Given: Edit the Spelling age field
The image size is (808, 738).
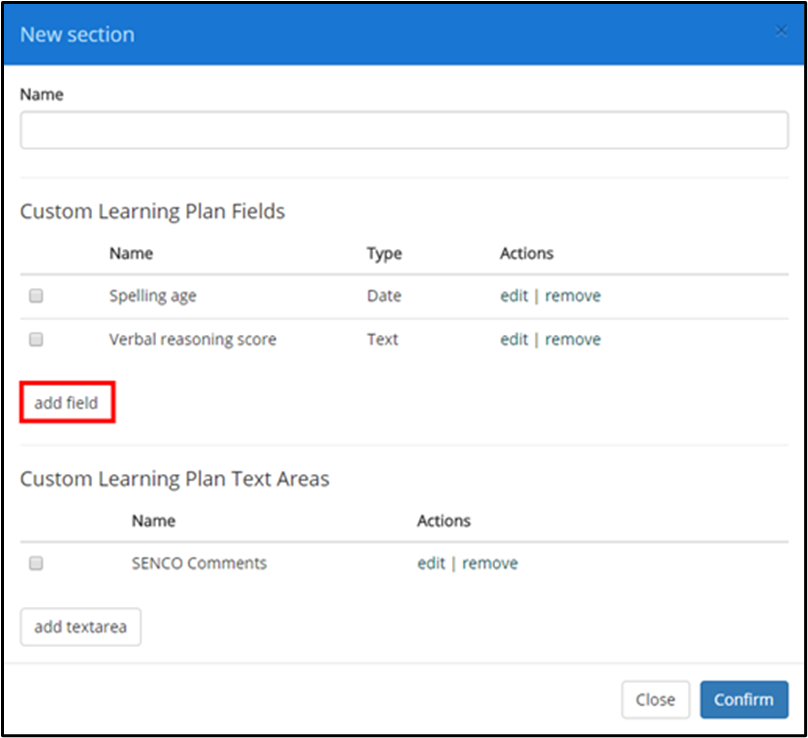Looking at the screenshot, I should click(514, 296).
